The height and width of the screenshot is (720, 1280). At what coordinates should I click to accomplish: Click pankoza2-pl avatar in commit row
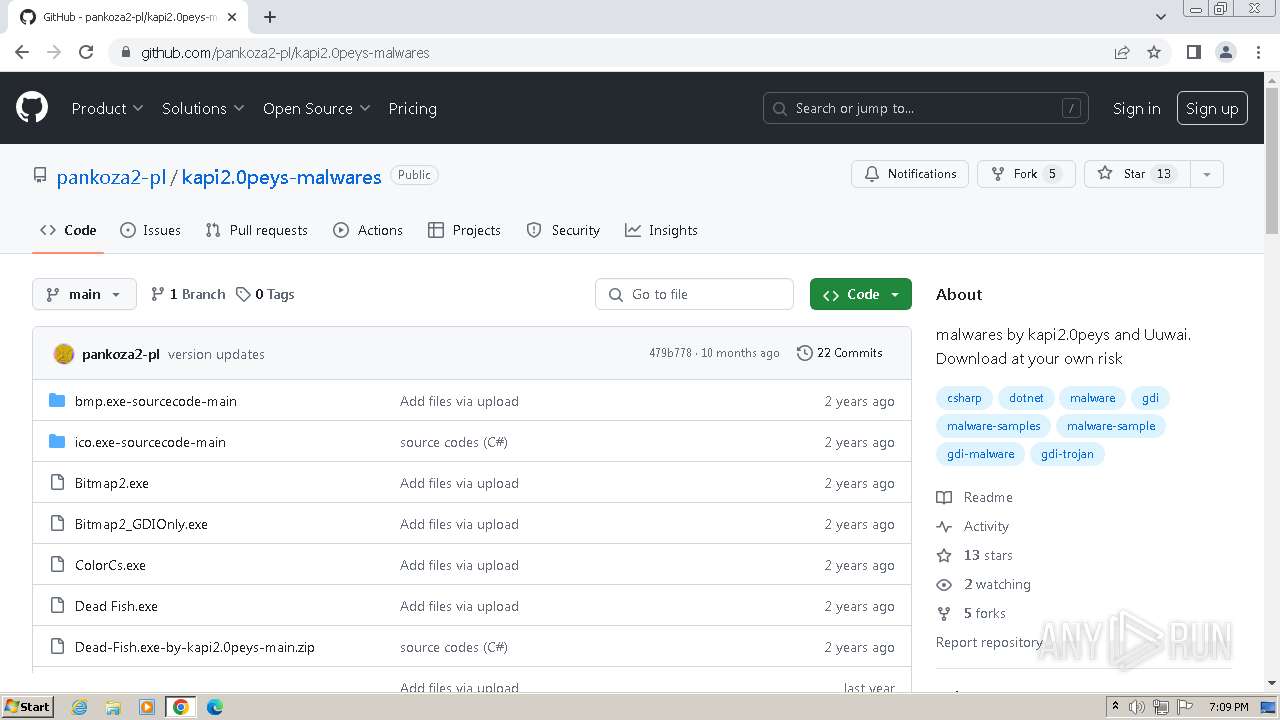[64, 354]
